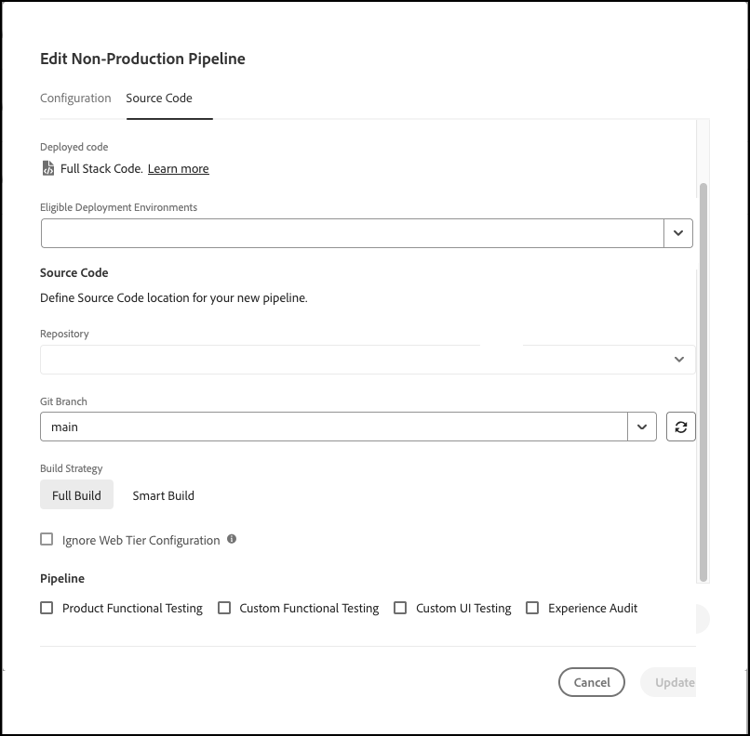Select the Source Code tab

pyautogui.click(x=159, y=98)
